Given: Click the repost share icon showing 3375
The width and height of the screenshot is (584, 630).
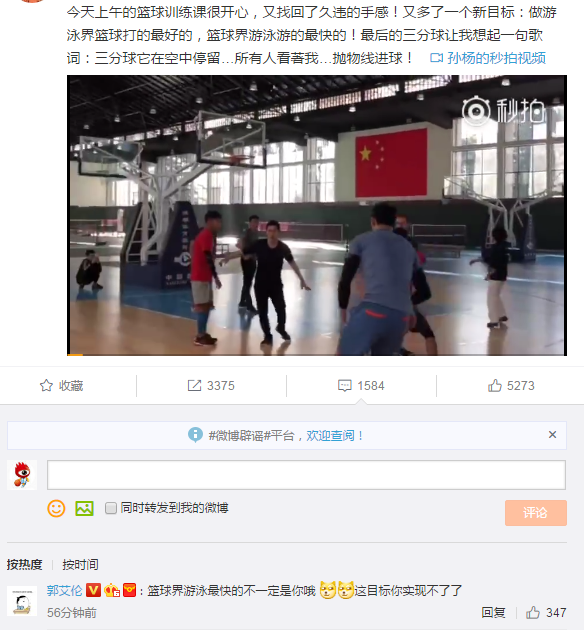Looking at the screenshot, I should [x=194, y=386].
